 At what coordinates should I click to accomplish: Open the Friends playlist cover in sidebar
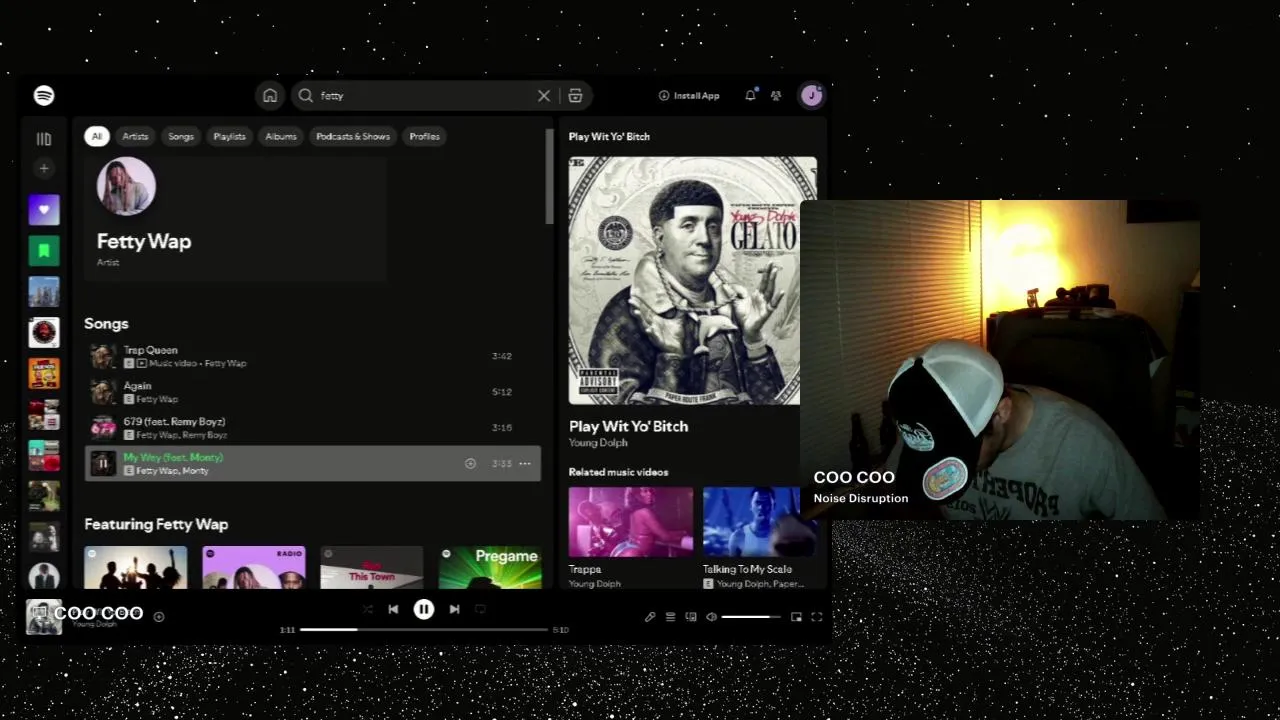(x=44, y=373)
